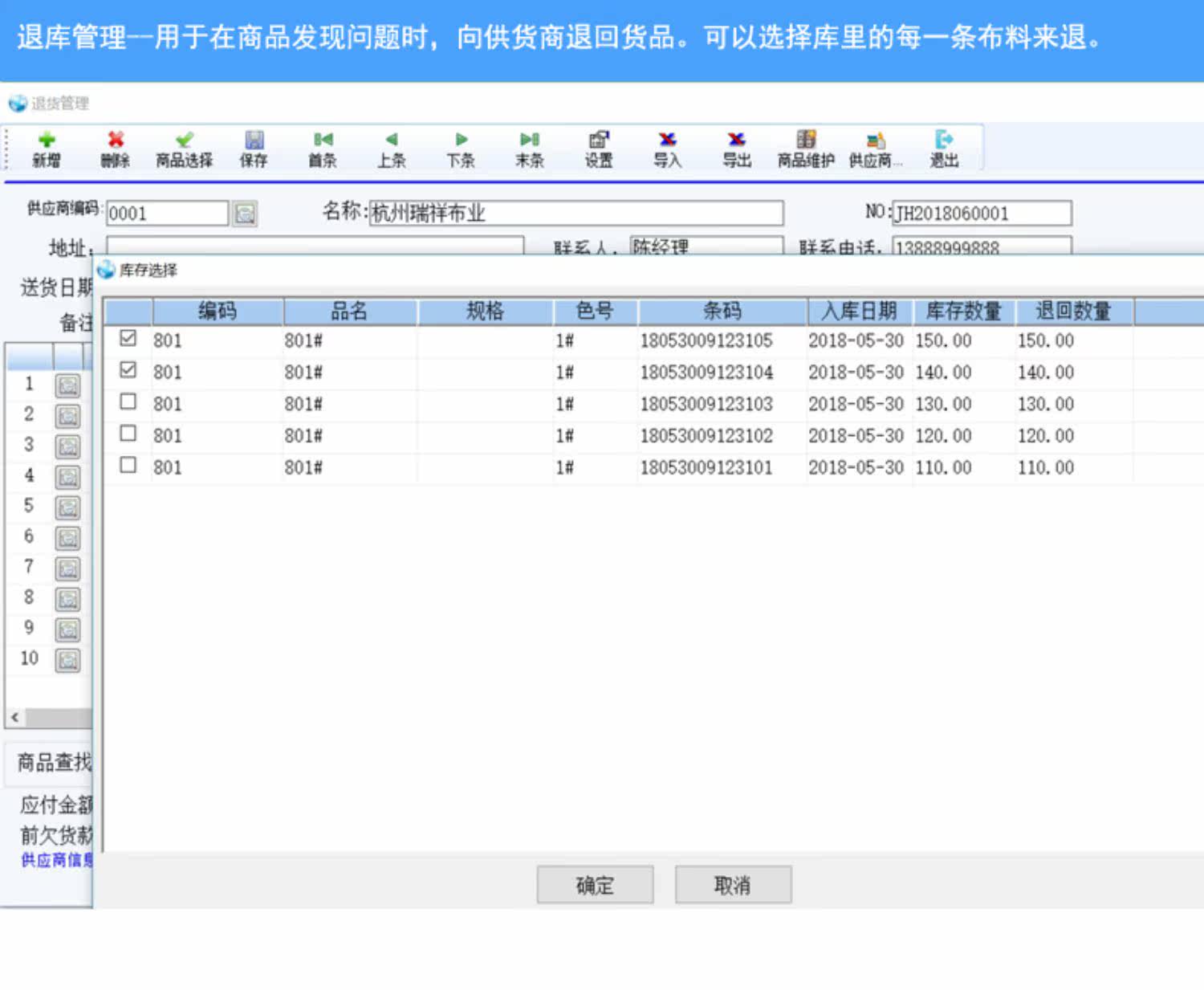Cancel the dialog with 取消
The width and height of the screenshot is (1204, 990).
[733, 885]
